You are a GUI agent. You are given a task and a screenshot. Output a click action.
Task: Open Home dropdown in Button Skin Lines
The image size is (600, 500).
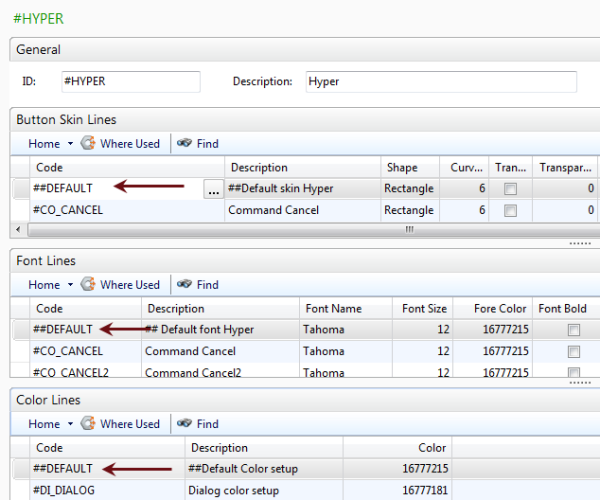pyautogui.click(x=50, y=144)
